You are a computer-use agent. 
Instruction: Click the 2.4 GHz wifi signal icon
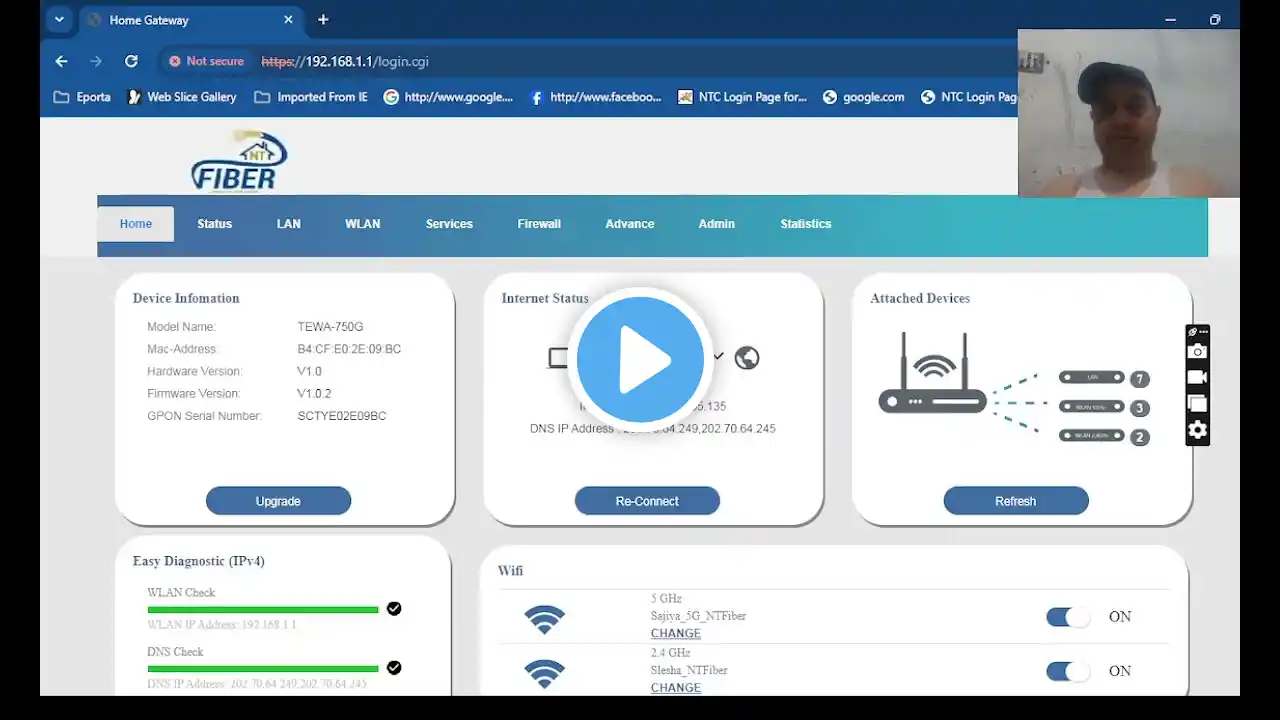point(544,673)
